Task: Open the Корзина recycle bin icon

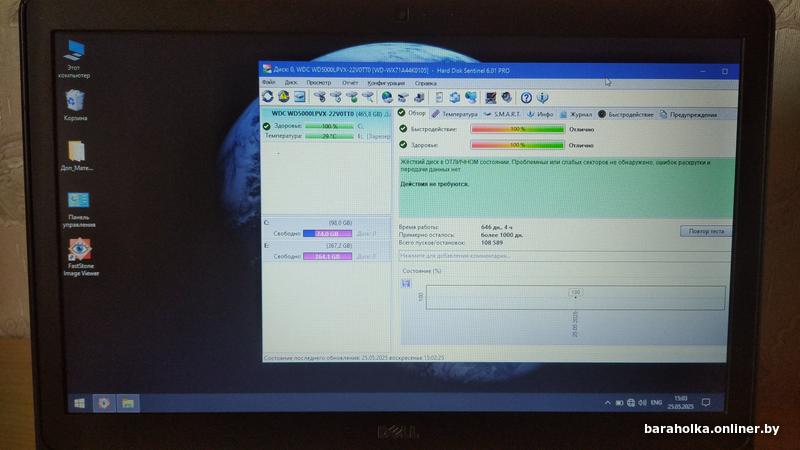Action: pyautogui.click(x=75, y=105)
